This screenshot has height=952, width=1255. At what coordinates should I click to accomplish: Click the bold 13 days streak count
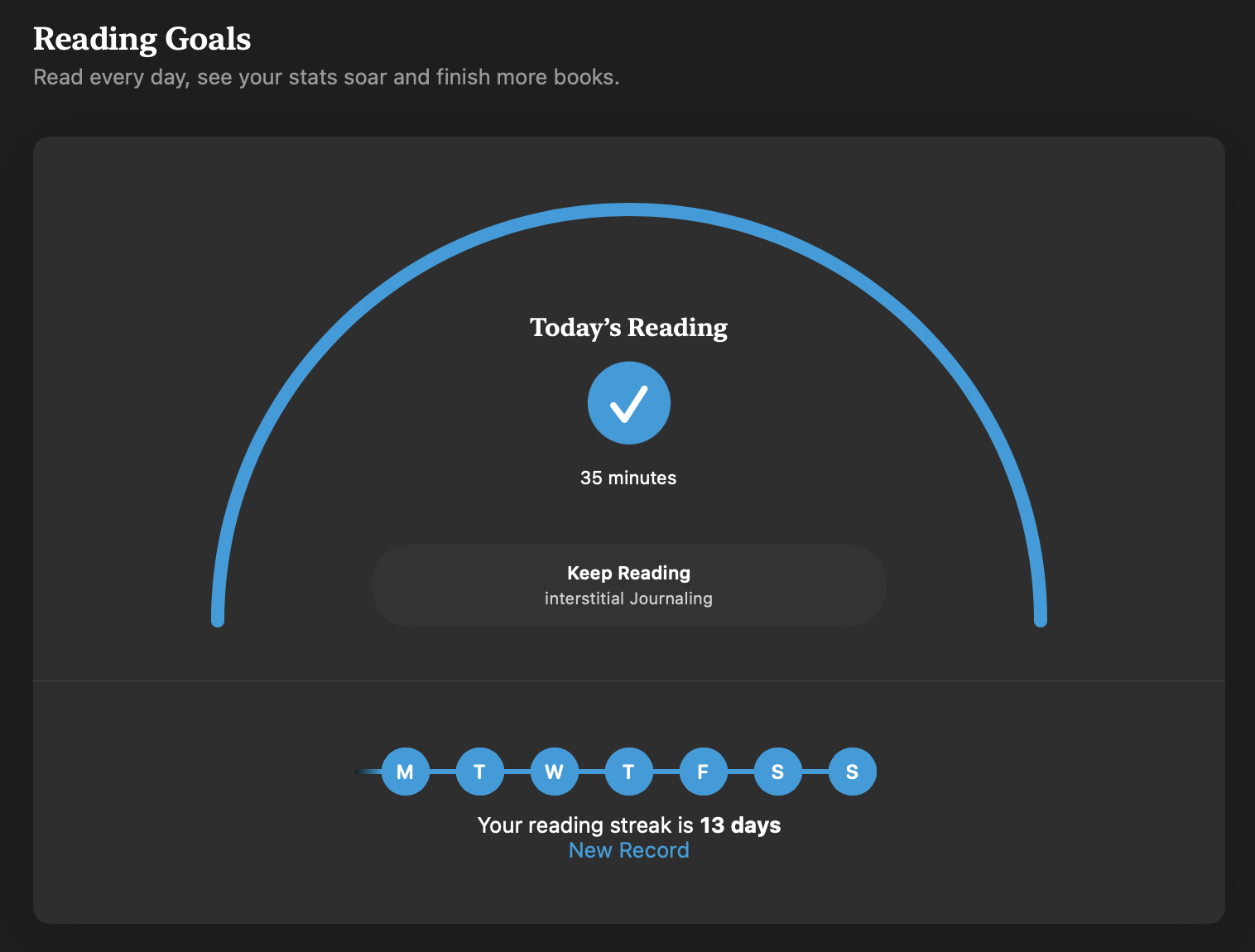(x=740, y=825)
